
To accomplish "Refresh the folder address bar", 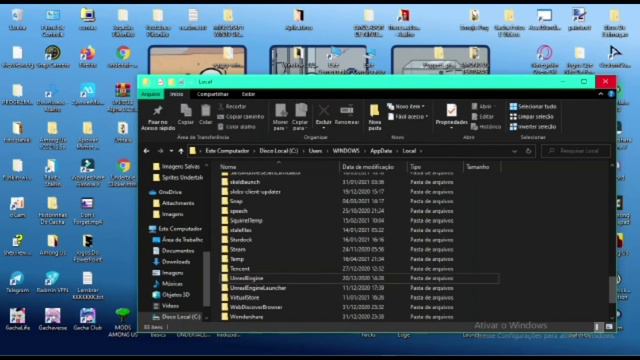I will point(528,151).
